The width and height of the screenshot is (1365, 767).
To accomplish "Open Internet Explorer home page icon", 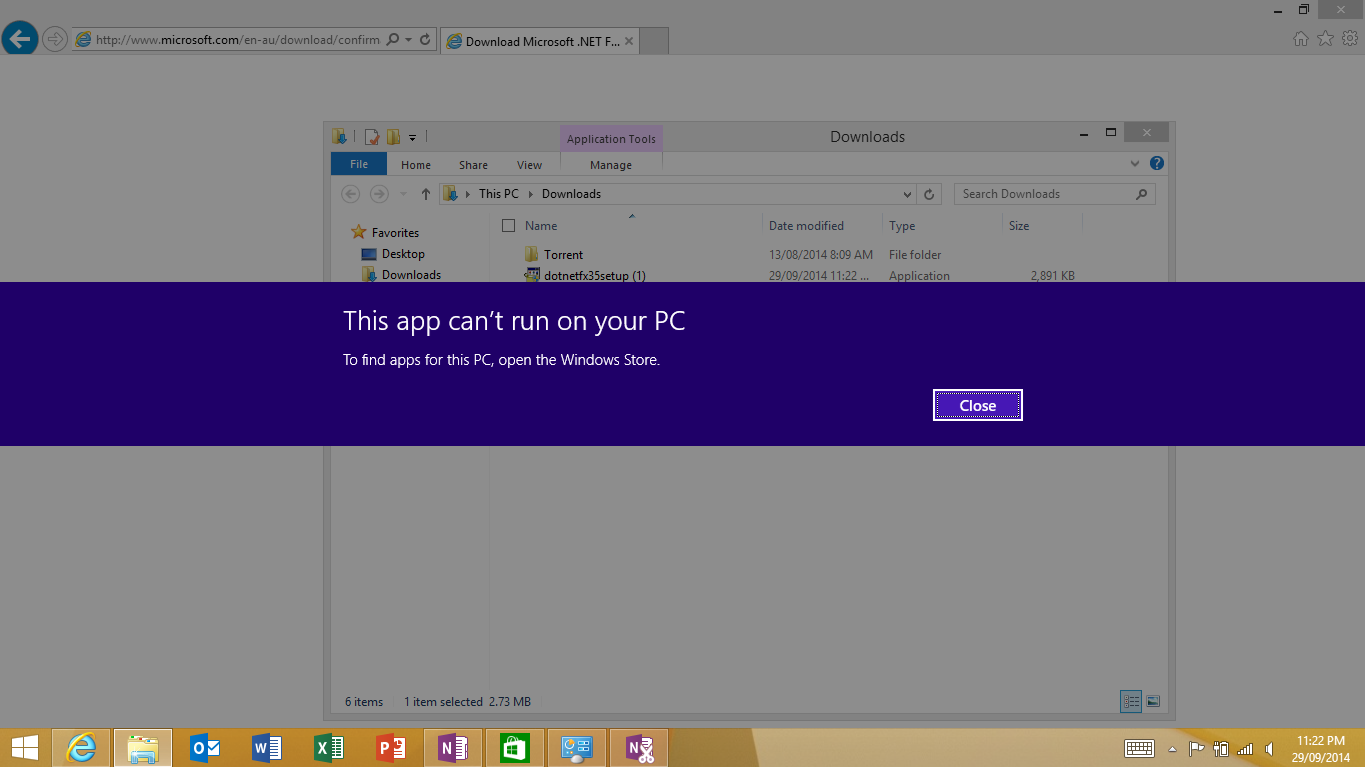I will (1301, 39).
